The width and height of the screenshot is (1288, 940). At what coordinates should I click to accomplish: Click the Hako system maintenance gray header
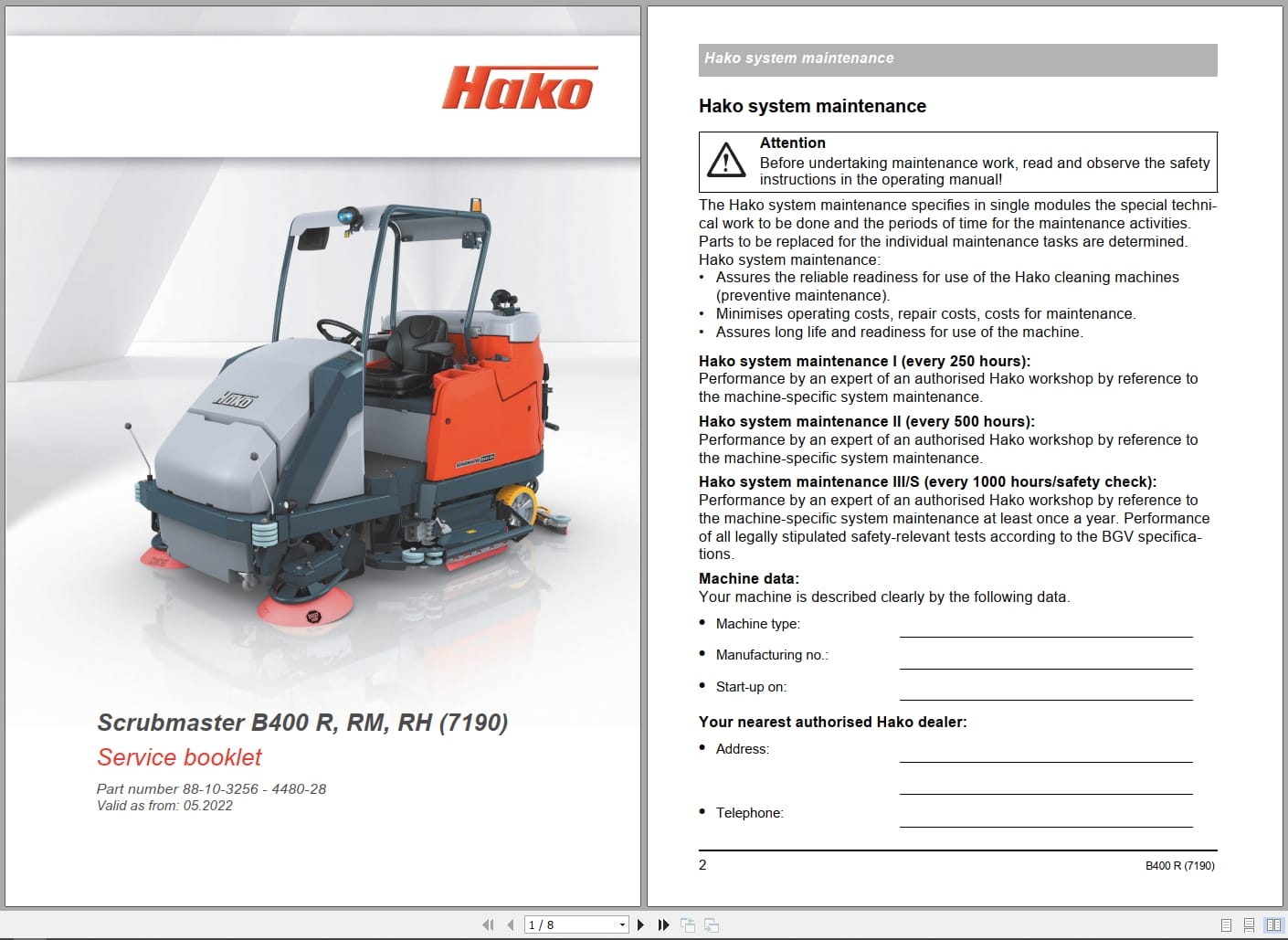pos(957,58)
